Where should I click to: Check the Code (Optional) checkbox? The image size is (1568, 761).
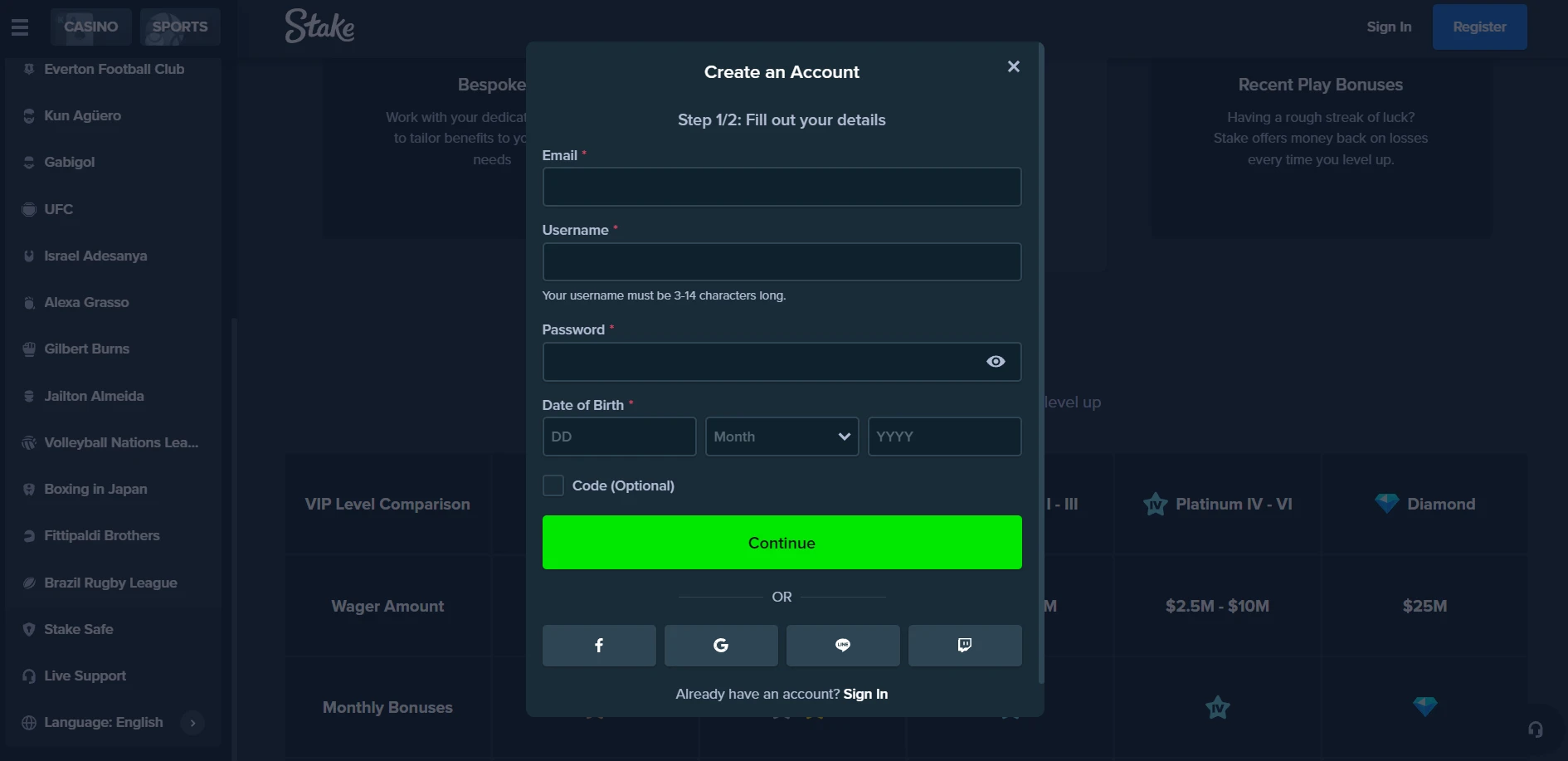[553, 485]
